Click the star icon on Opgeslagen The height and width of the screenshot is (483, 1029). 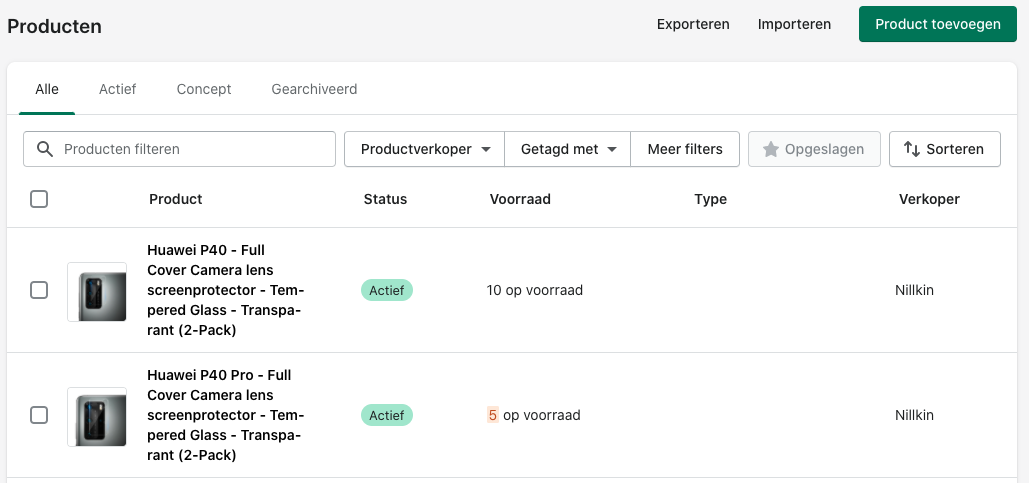pyautogui.click(x=770, y=149)
